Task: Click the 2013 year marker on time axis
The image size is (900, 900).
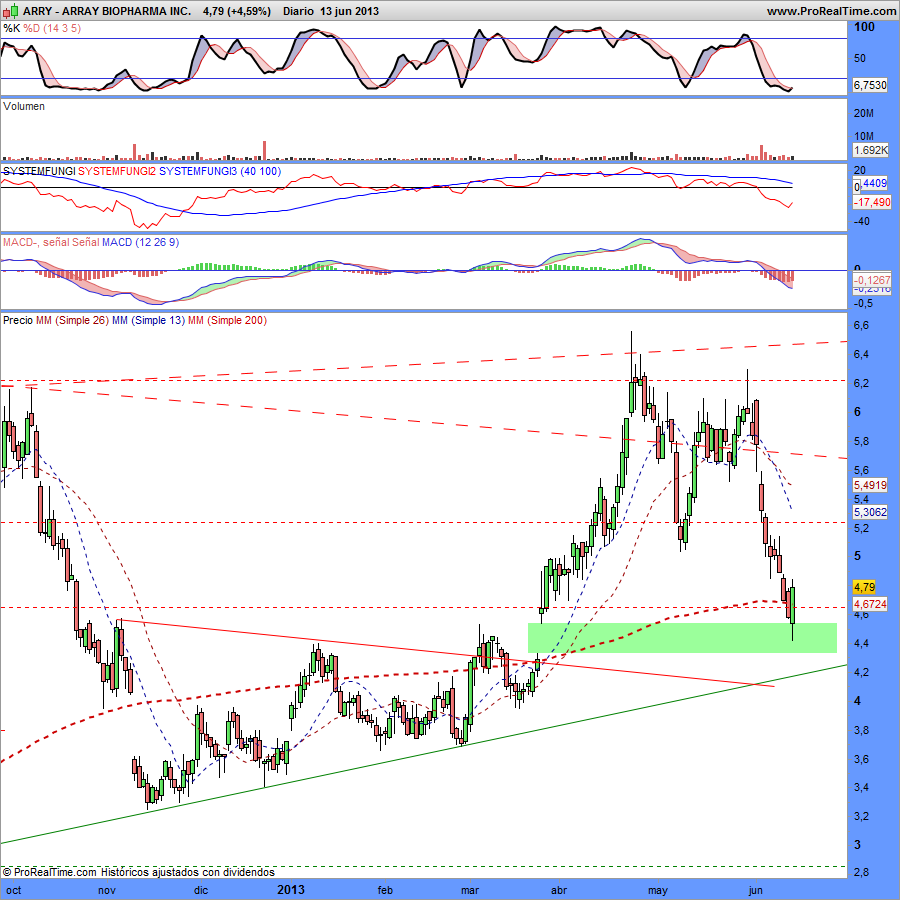Action: click(x=291, y=890)
